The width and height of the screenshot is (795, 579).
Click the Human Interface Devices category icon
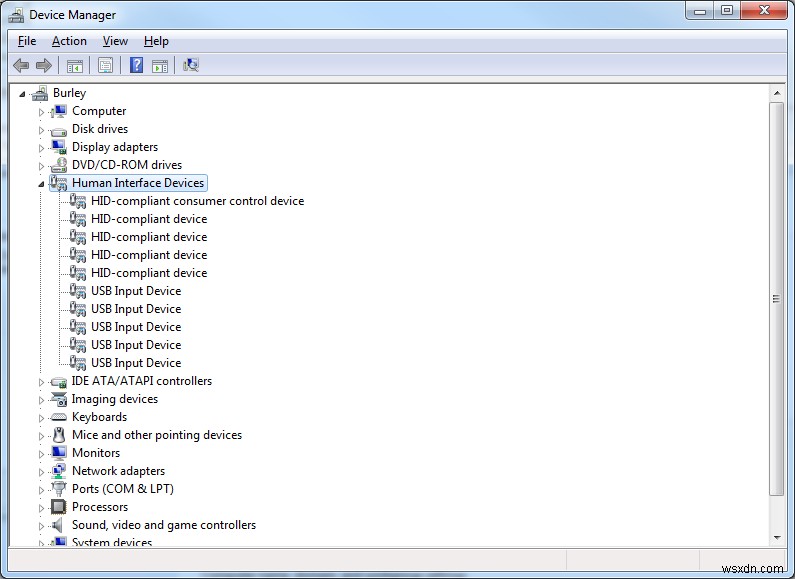pyautogui.click(x=59, y=183)
